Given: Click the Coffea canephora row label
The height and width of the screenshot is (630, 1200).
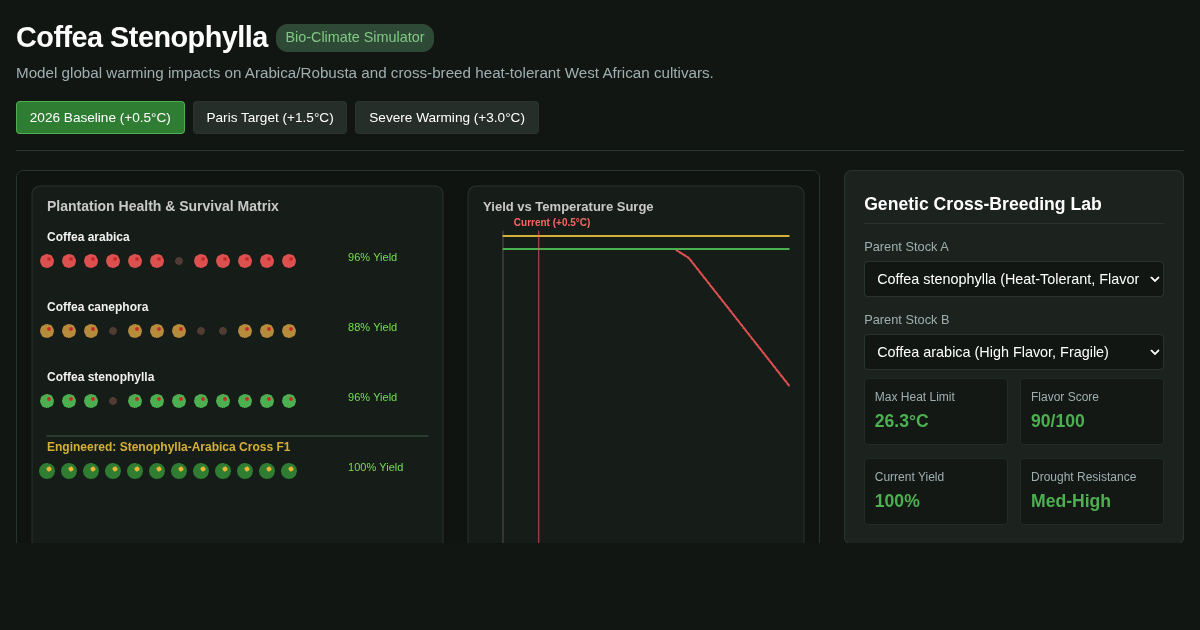Looking at the screenshot, I should pos(97,307).
